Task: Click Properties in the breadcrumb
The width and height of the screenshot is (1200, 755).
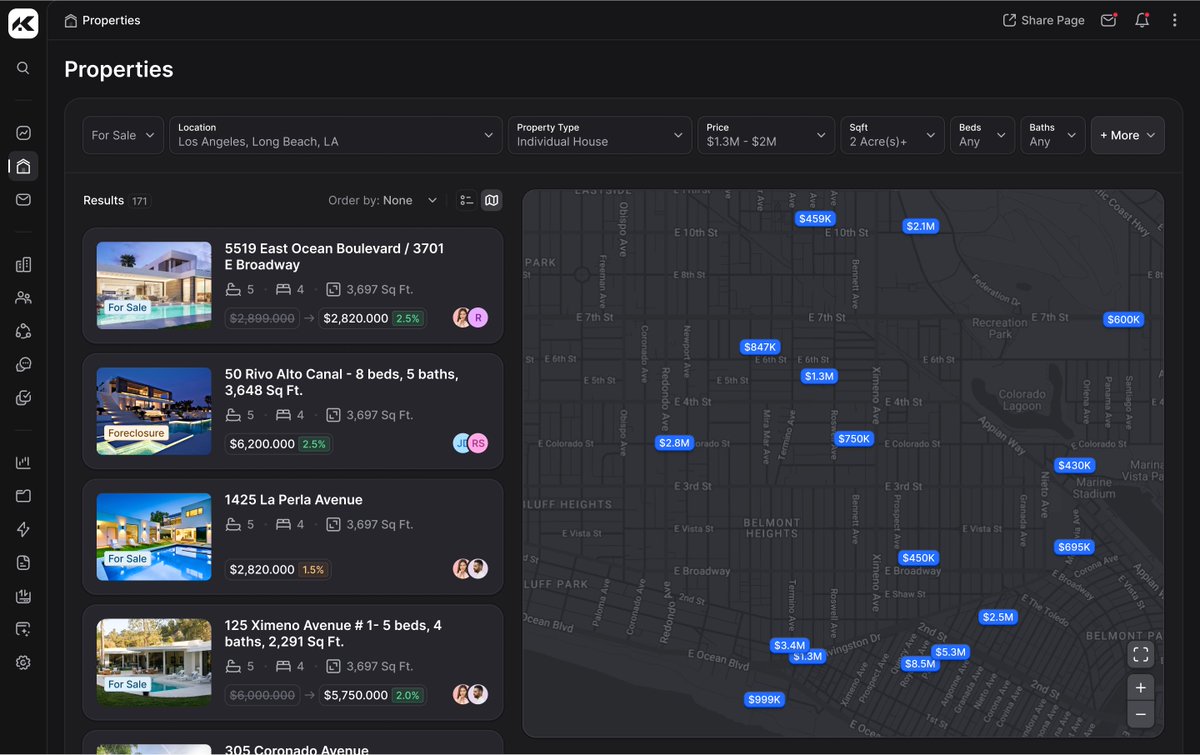Action: coord(111,20)
